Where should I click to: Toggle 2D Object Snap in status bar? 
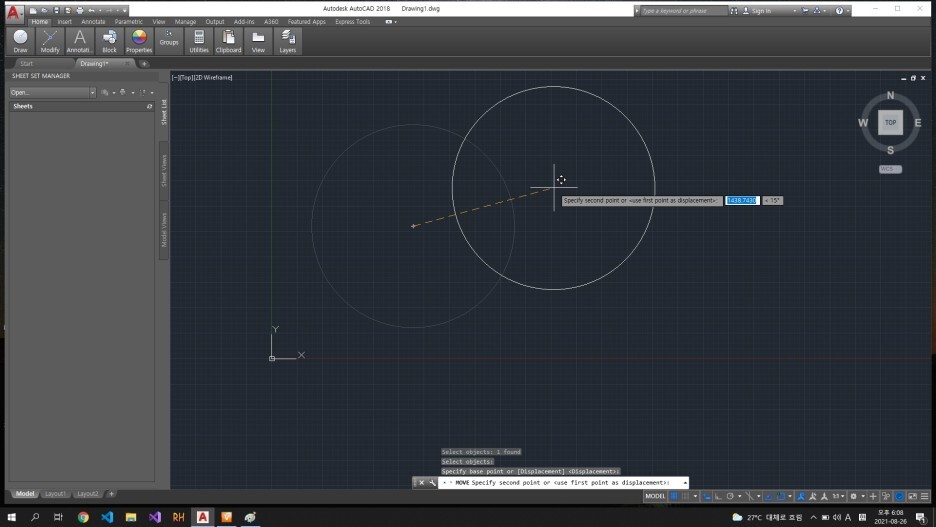coord(781,496)
